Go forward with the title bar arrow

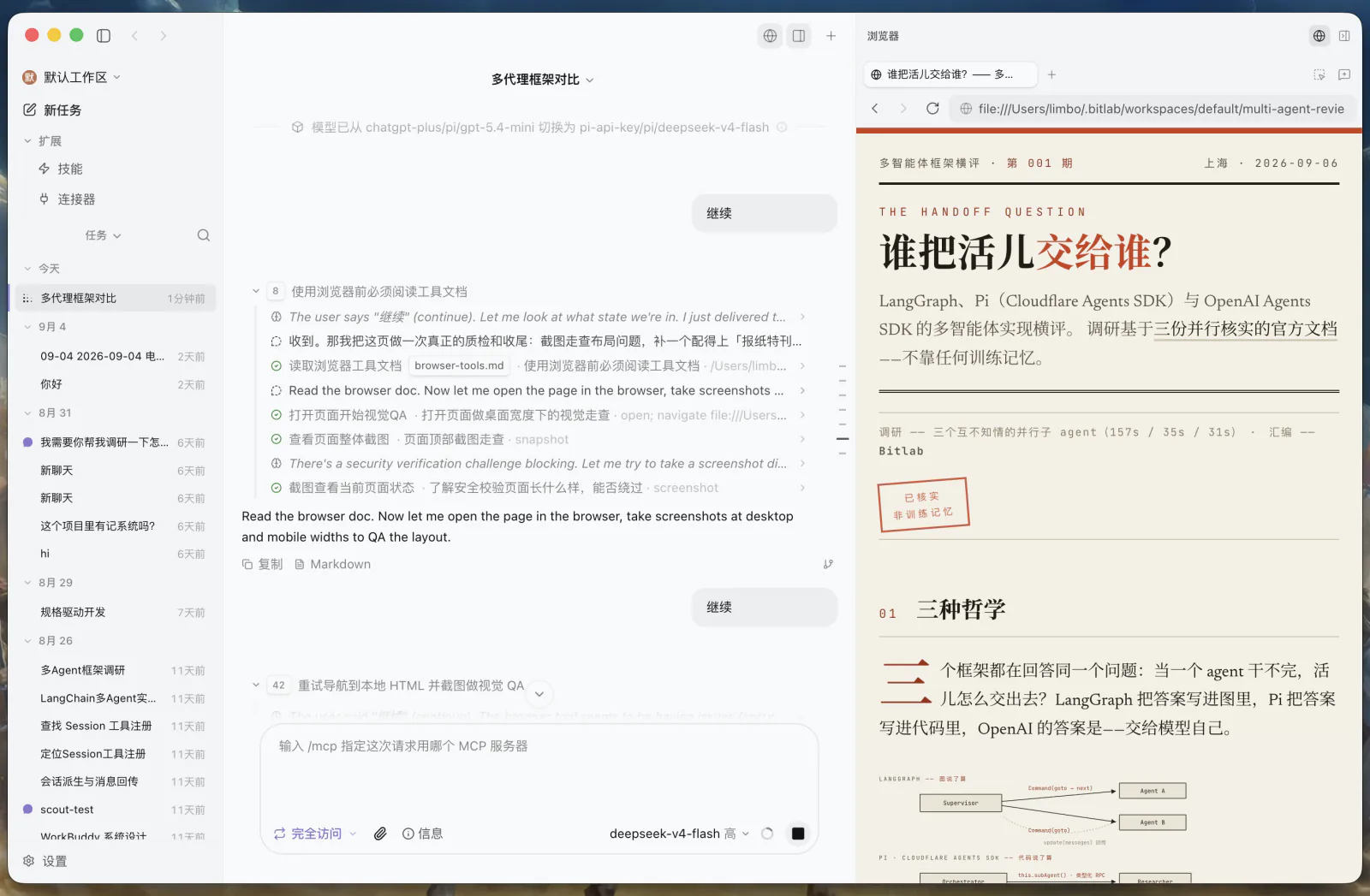pos(163,35)
